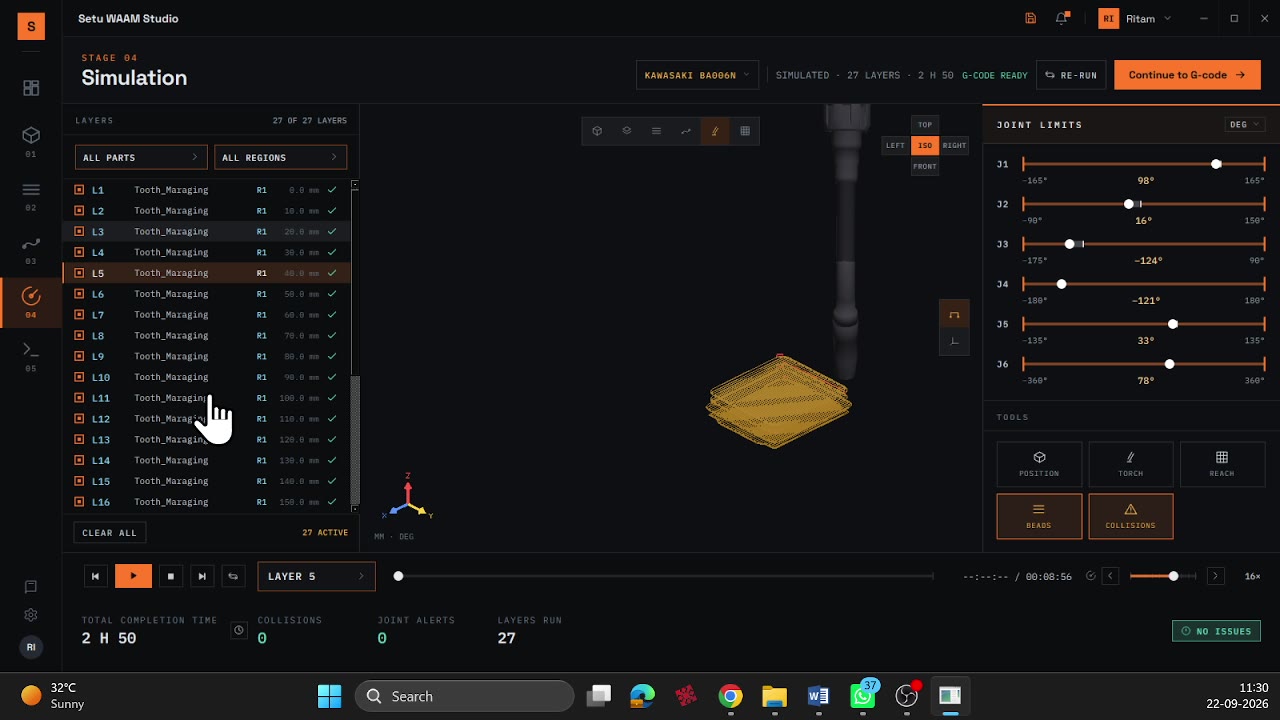The image size is (1280, 720).
Task: Click the Clear All button
Action: tap(110, 533)
